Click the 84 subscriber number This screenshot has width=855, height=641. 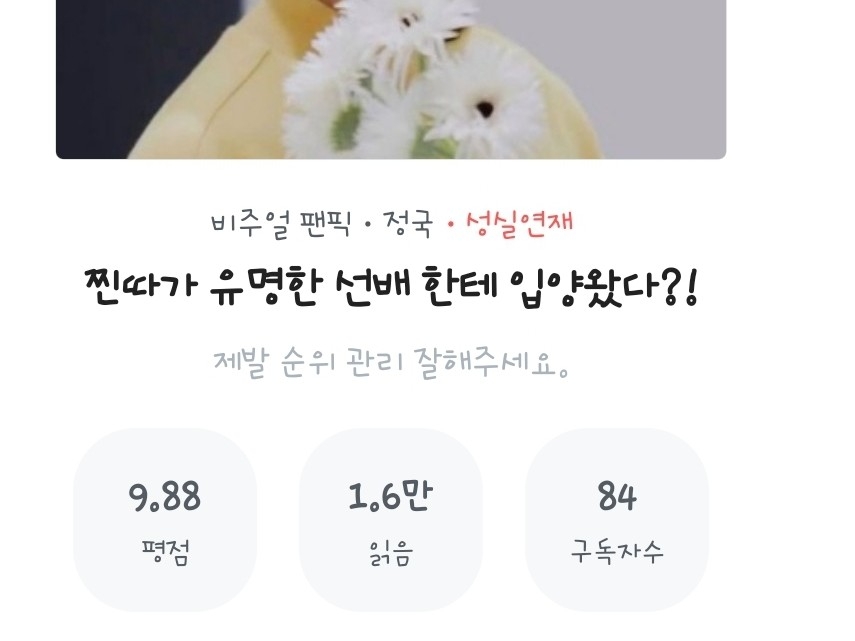tap(617, 496)
